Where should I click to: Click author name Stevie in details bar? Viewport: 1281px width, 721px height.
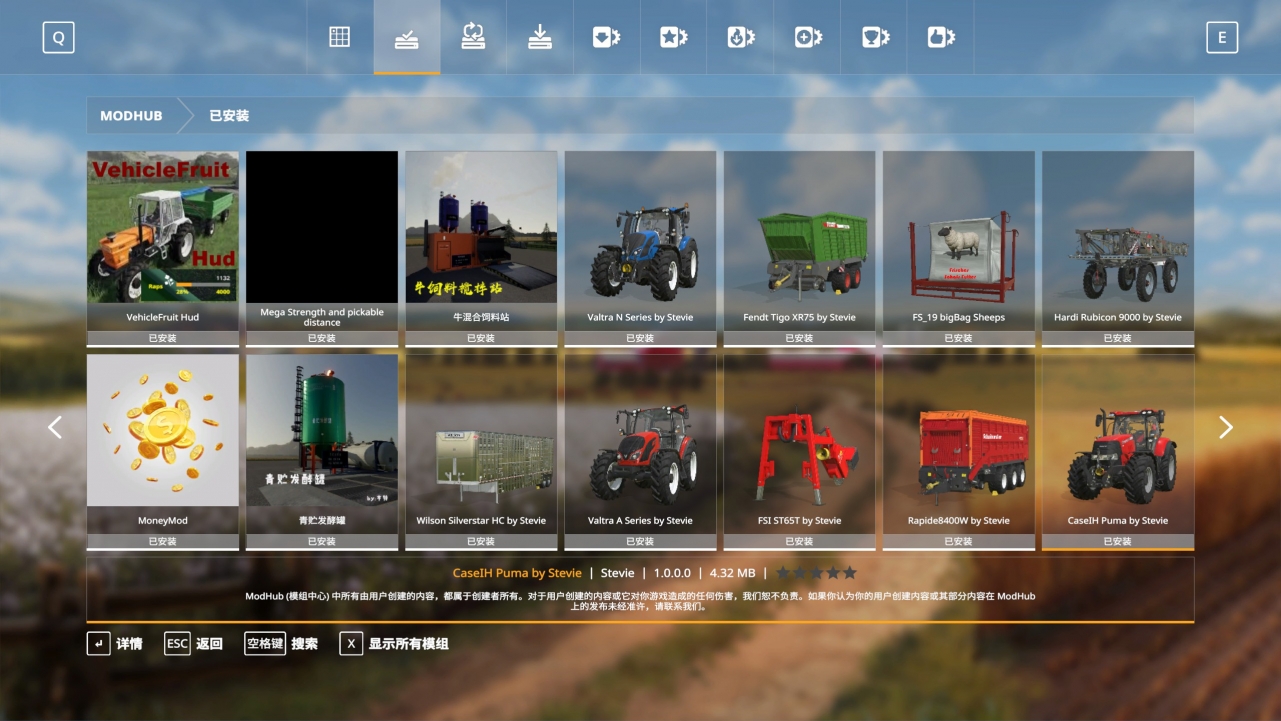click(x=618, y=574)
